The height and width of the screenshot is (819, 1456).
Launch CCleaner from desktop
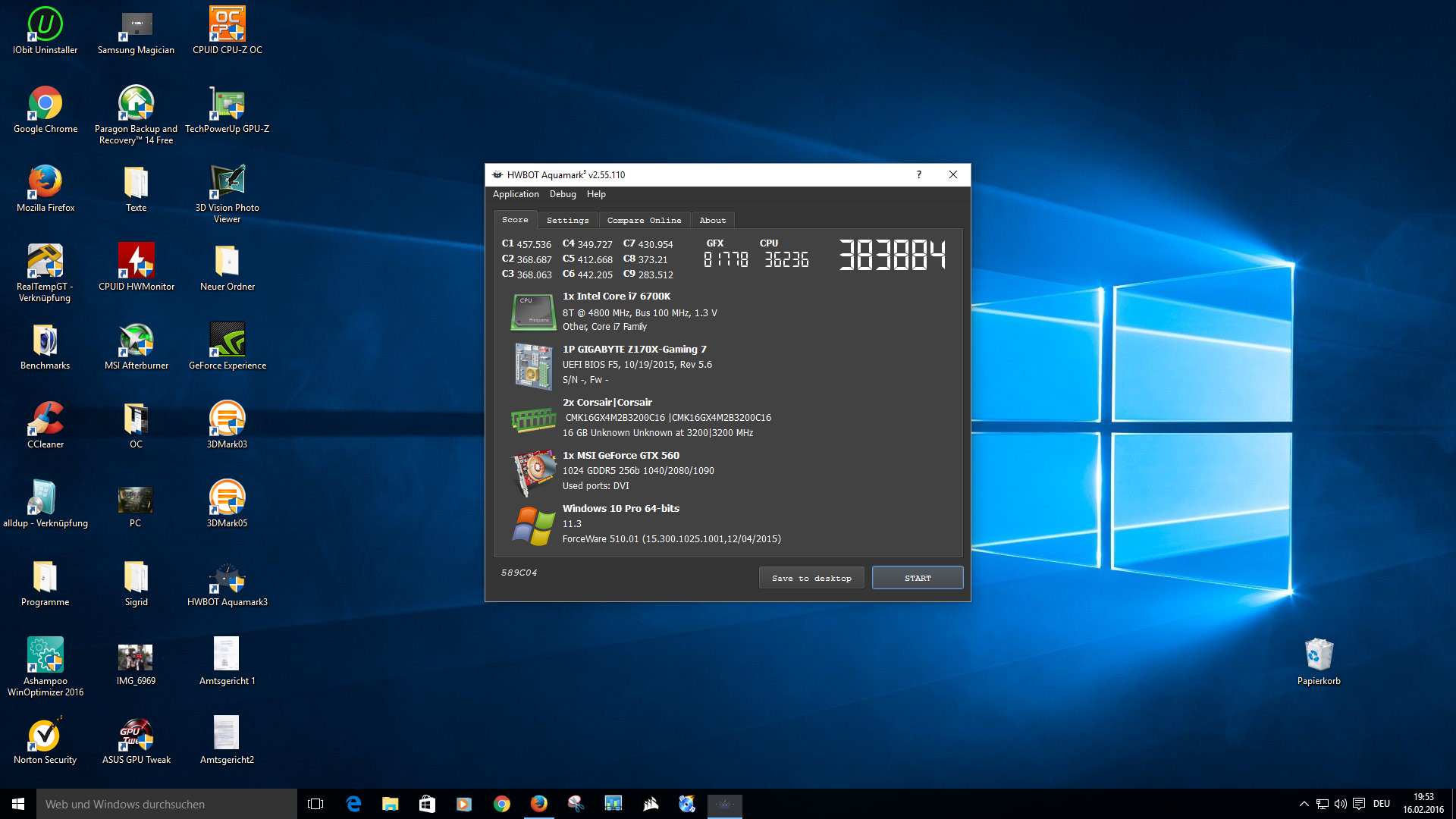tap(45, 425)
